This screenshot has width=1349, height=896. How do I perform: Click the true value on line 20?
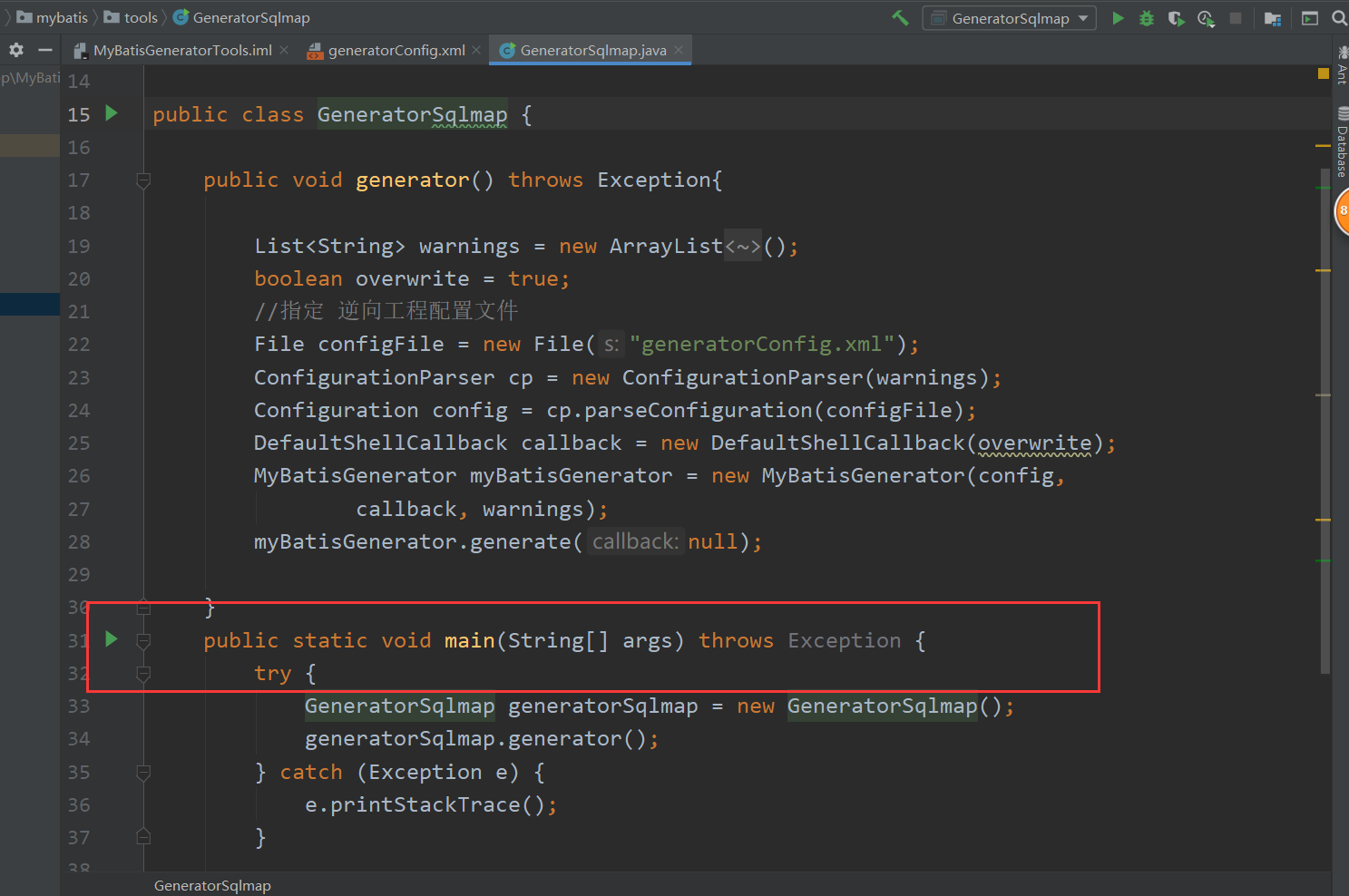[533, 279]
